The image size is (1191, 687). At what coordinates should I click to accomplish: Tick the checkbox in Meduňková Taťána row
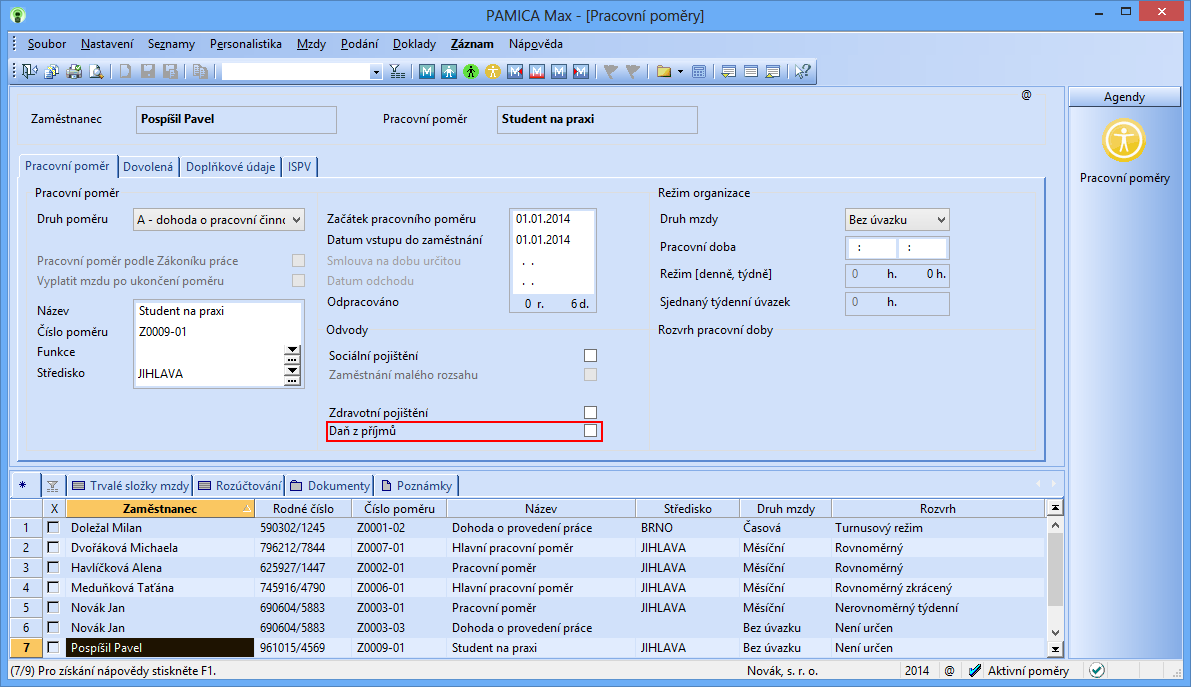click(x=53, y=587)
